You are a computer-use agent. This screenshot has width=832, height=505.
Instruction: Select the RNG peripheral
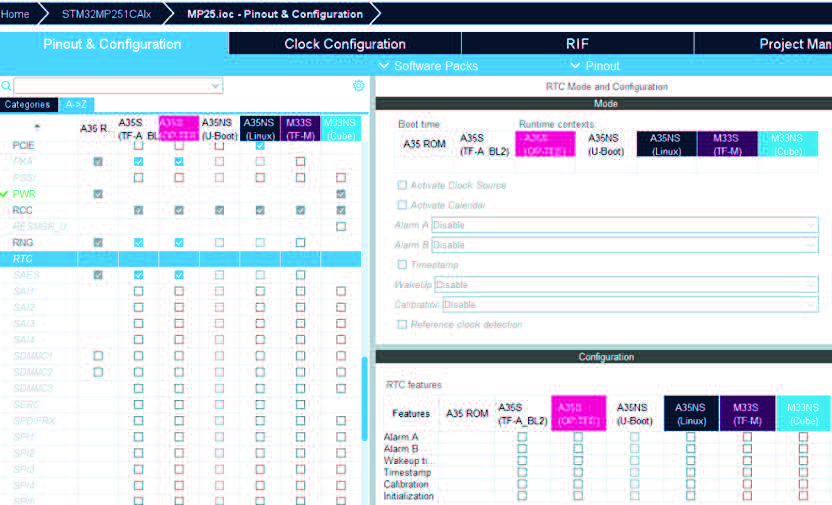pyautogui.click(x=23, y=242)
